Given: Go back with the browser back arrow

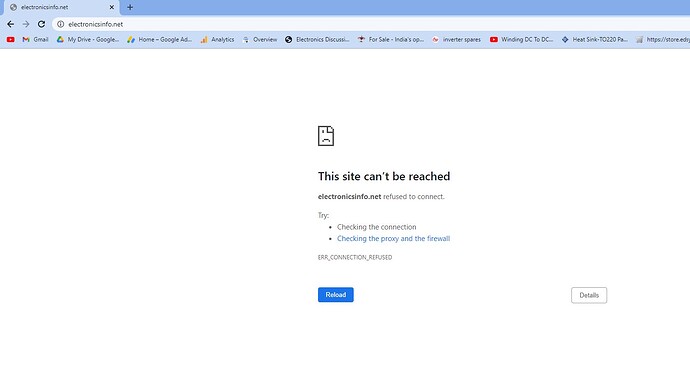Looking at the screenshot, I should (11, 24).
